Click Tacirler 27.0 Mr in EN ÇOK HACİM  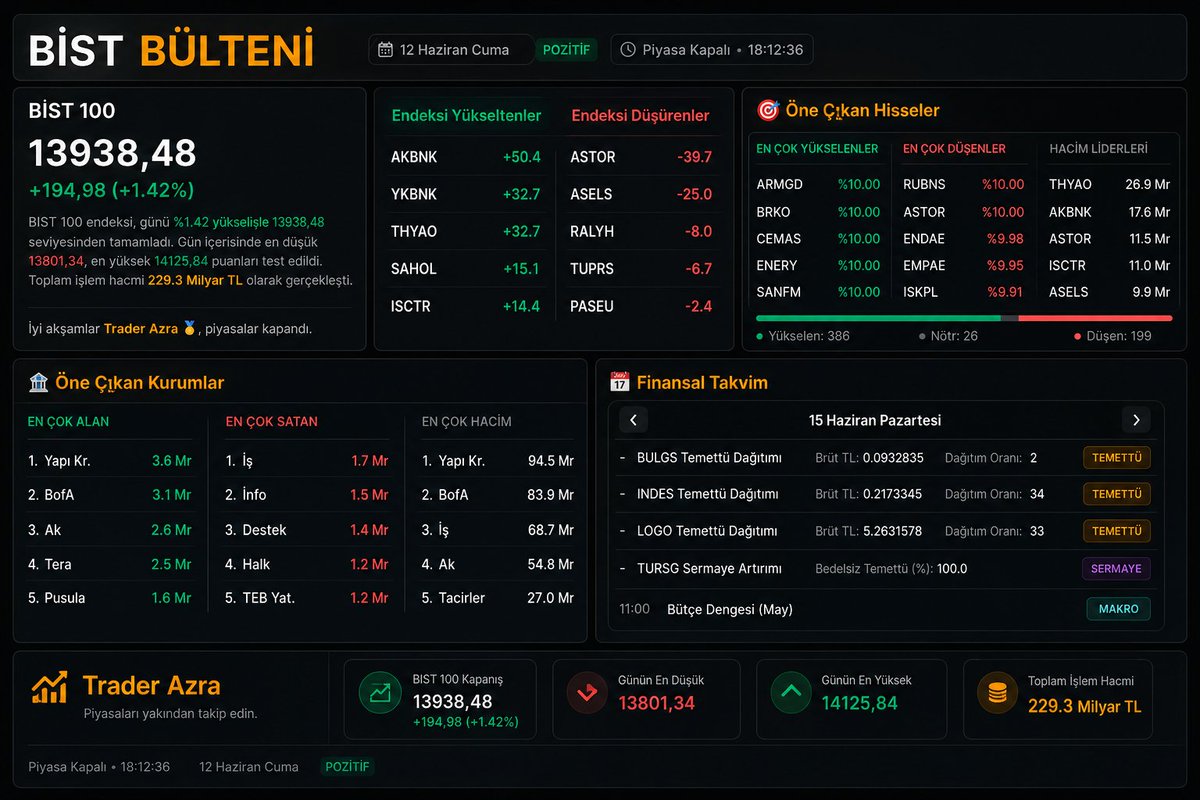497,598
